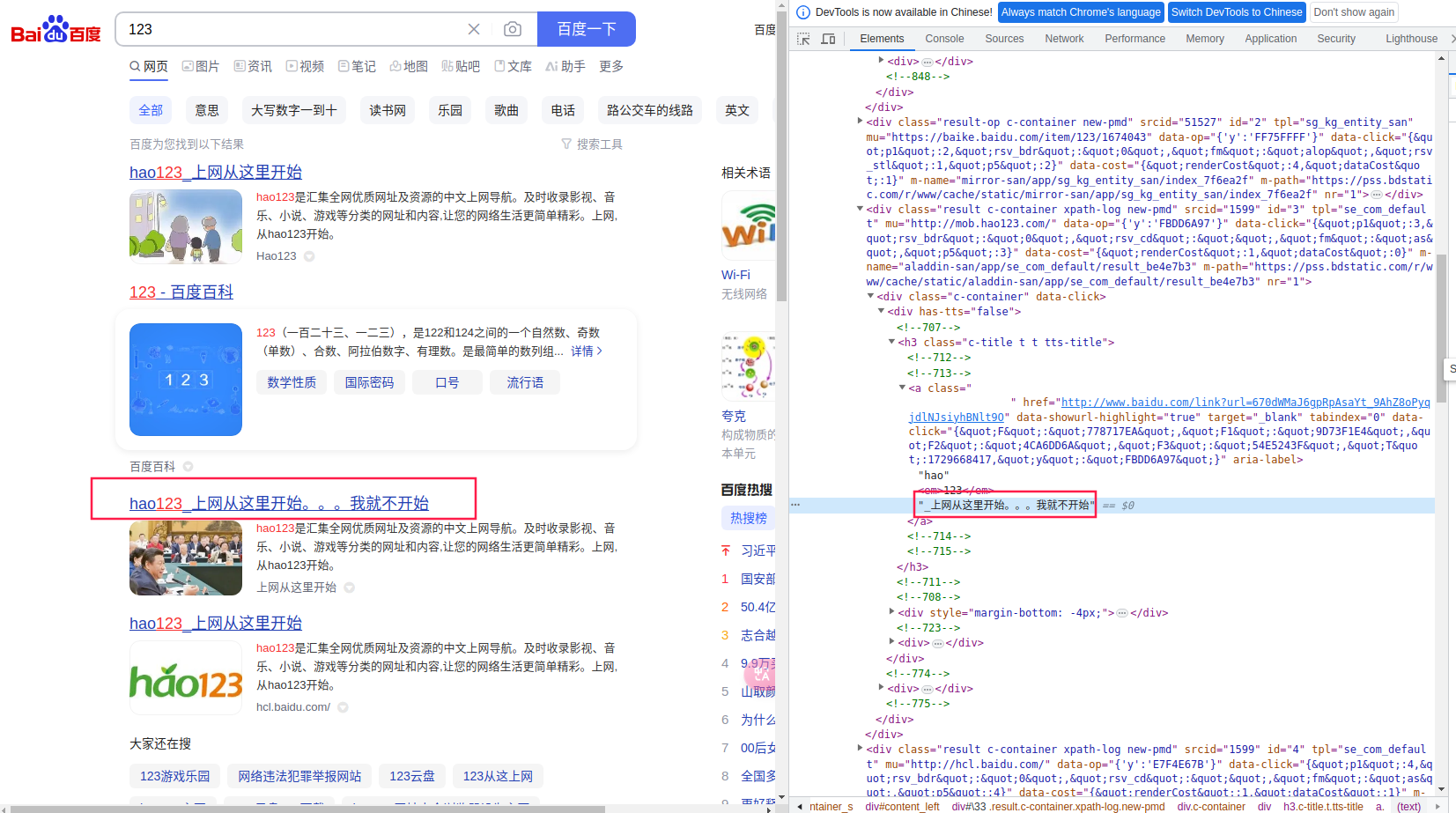Open the 图片 images category

click(201, 66)
